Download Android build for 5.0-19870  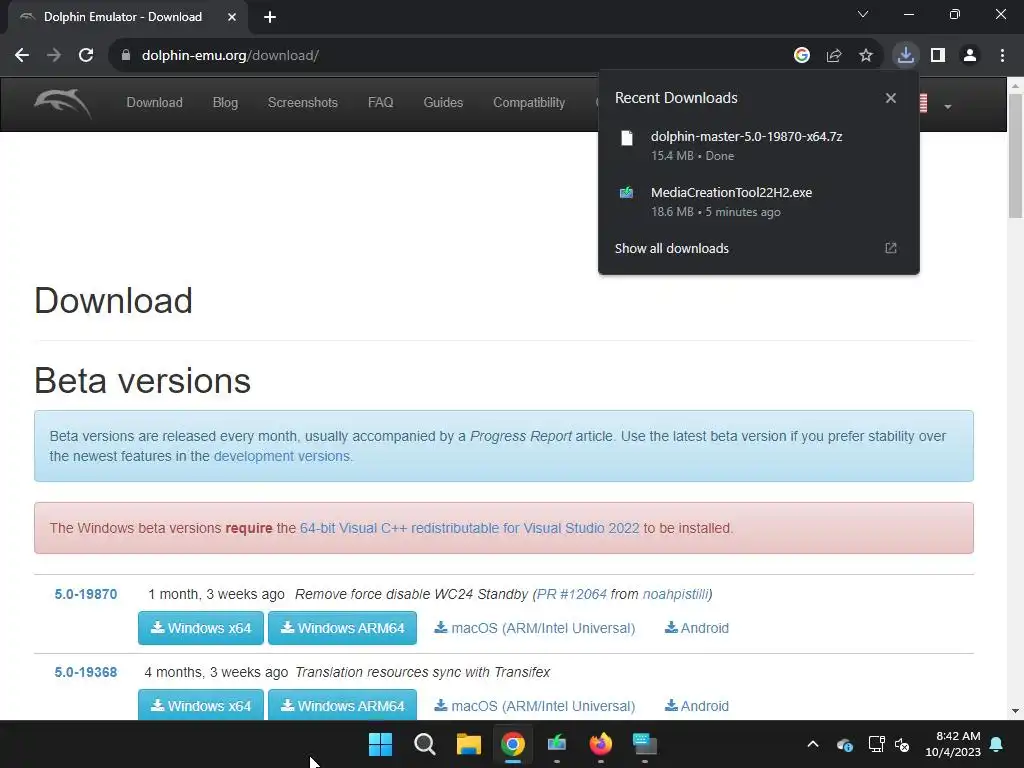click(697, 628)
